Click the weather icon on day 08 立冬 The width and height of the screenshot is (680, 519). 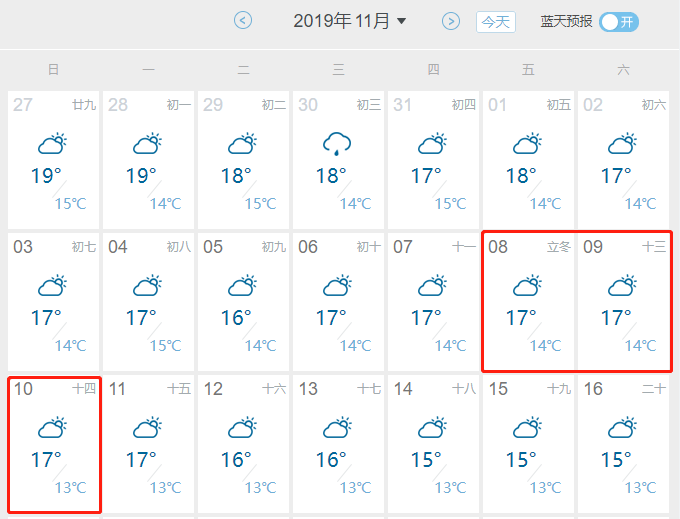[x=527, y=286]
